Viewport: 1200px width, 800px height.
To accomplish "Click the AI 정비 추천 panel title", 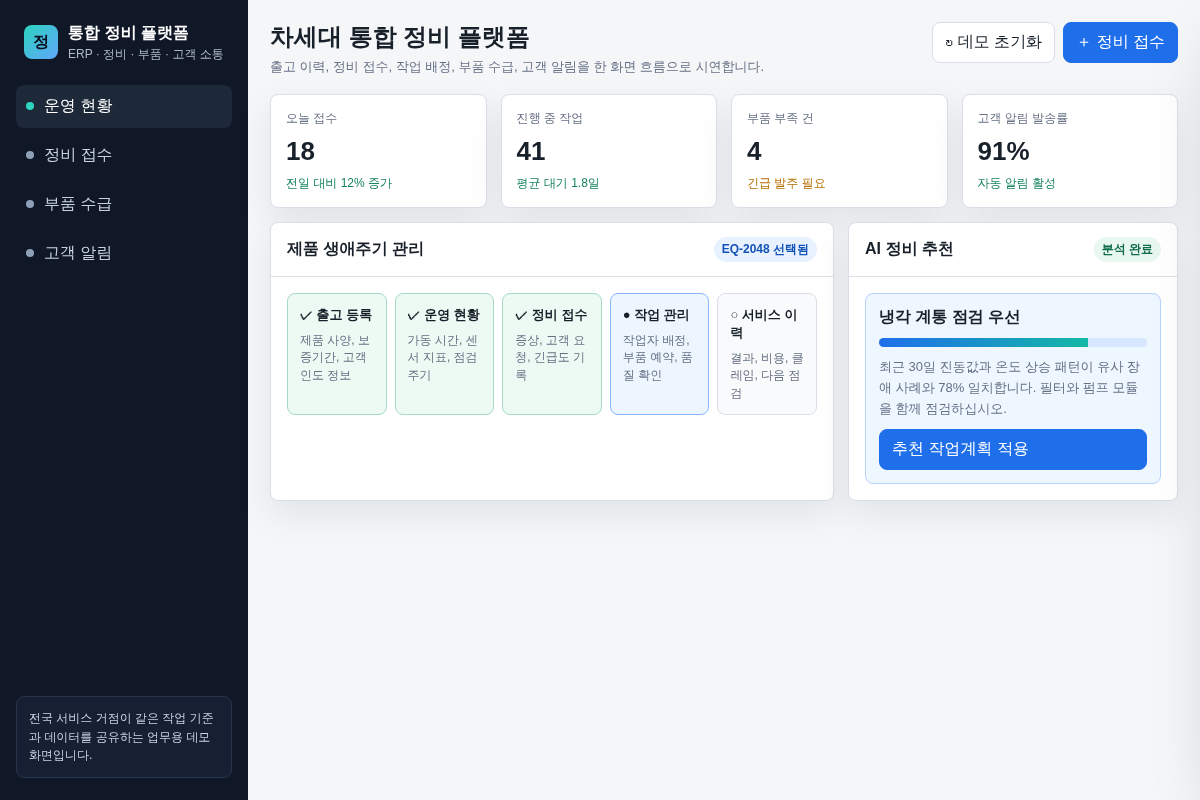I will pos(909,249).
